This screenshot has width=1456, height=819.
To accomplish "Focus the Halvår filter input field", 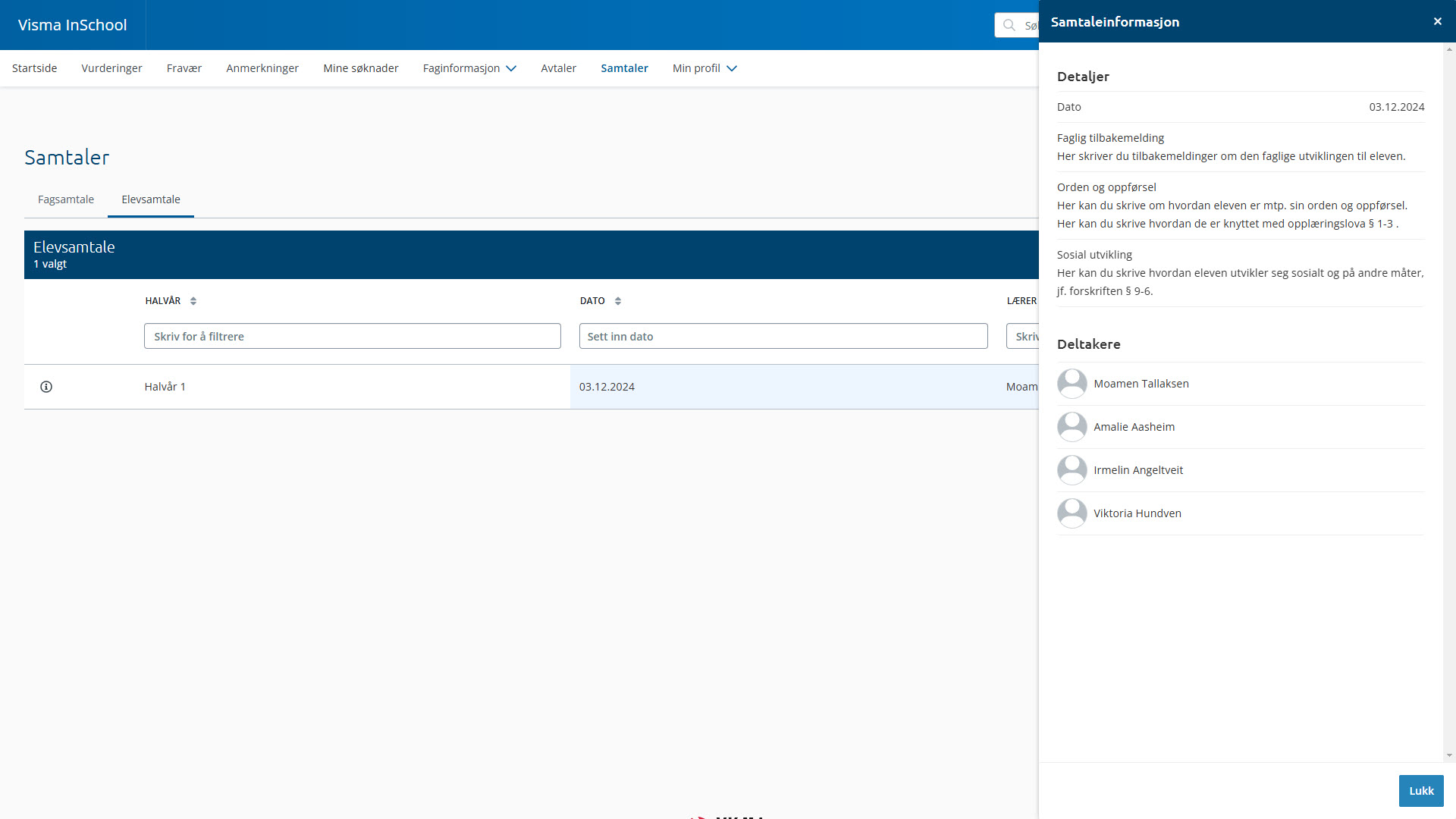I will (x=353, y=336).
